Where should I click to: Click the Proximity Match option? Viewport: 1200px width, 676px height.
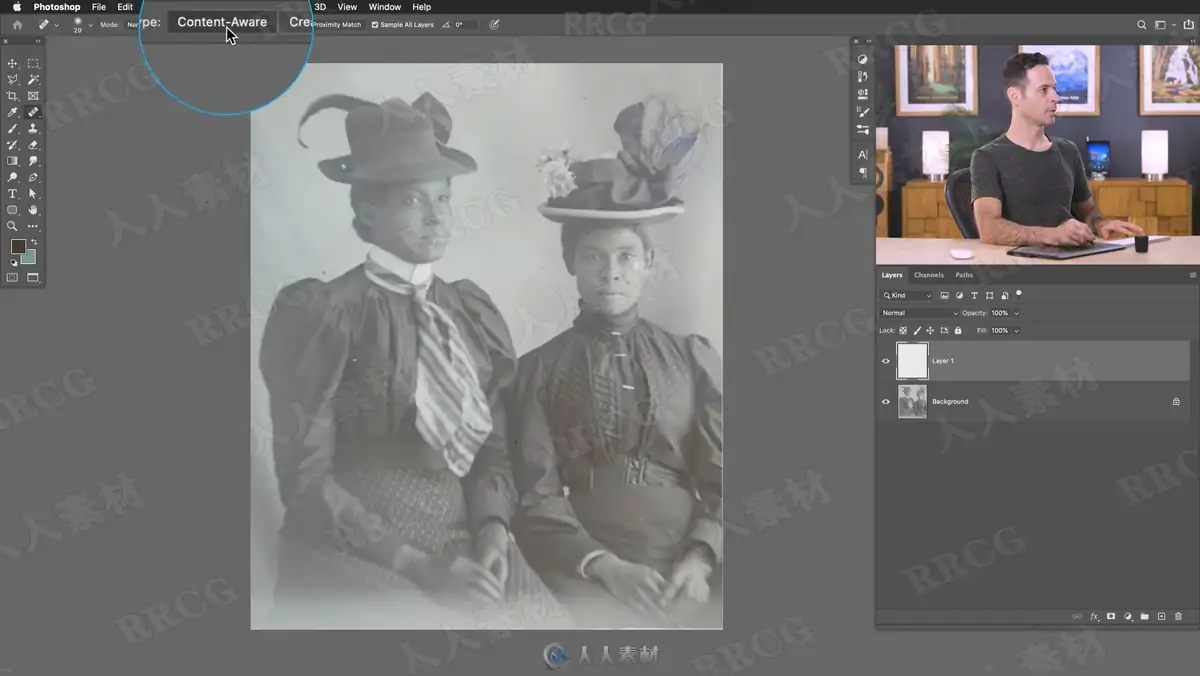coord(338,24)
